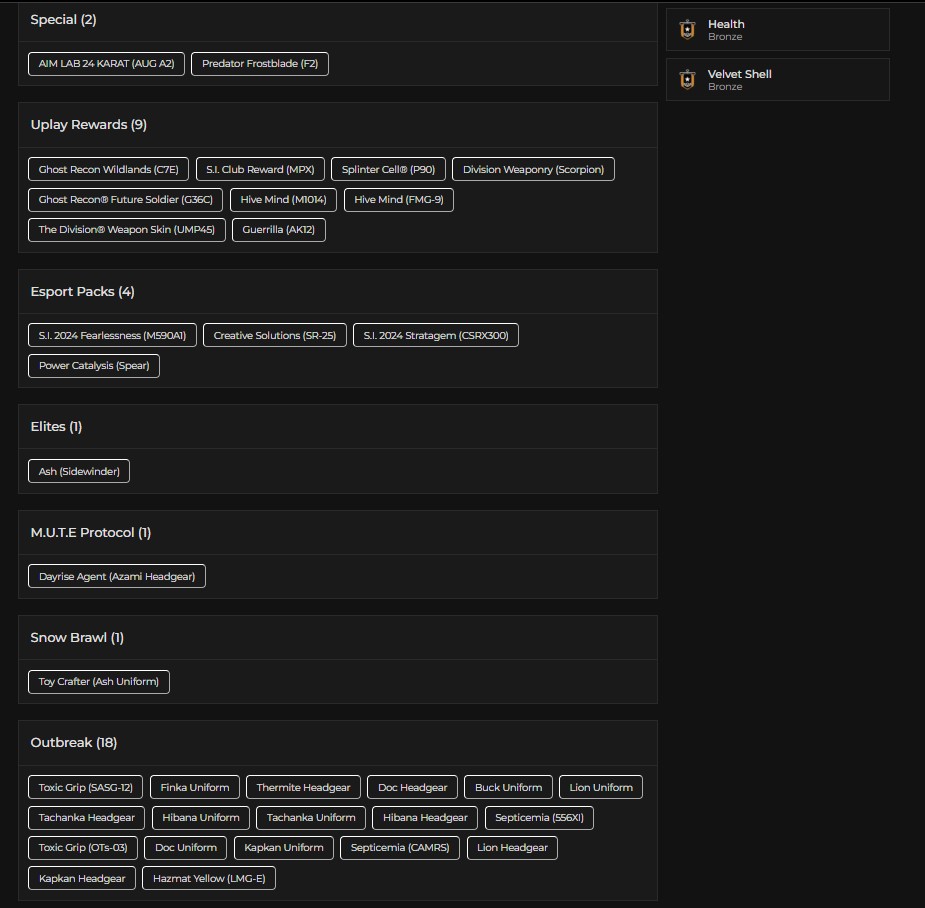925x908 pixels.
Task: Click the Health bronze charm icon
Action: pyautogui.click(x=687, y=29)
